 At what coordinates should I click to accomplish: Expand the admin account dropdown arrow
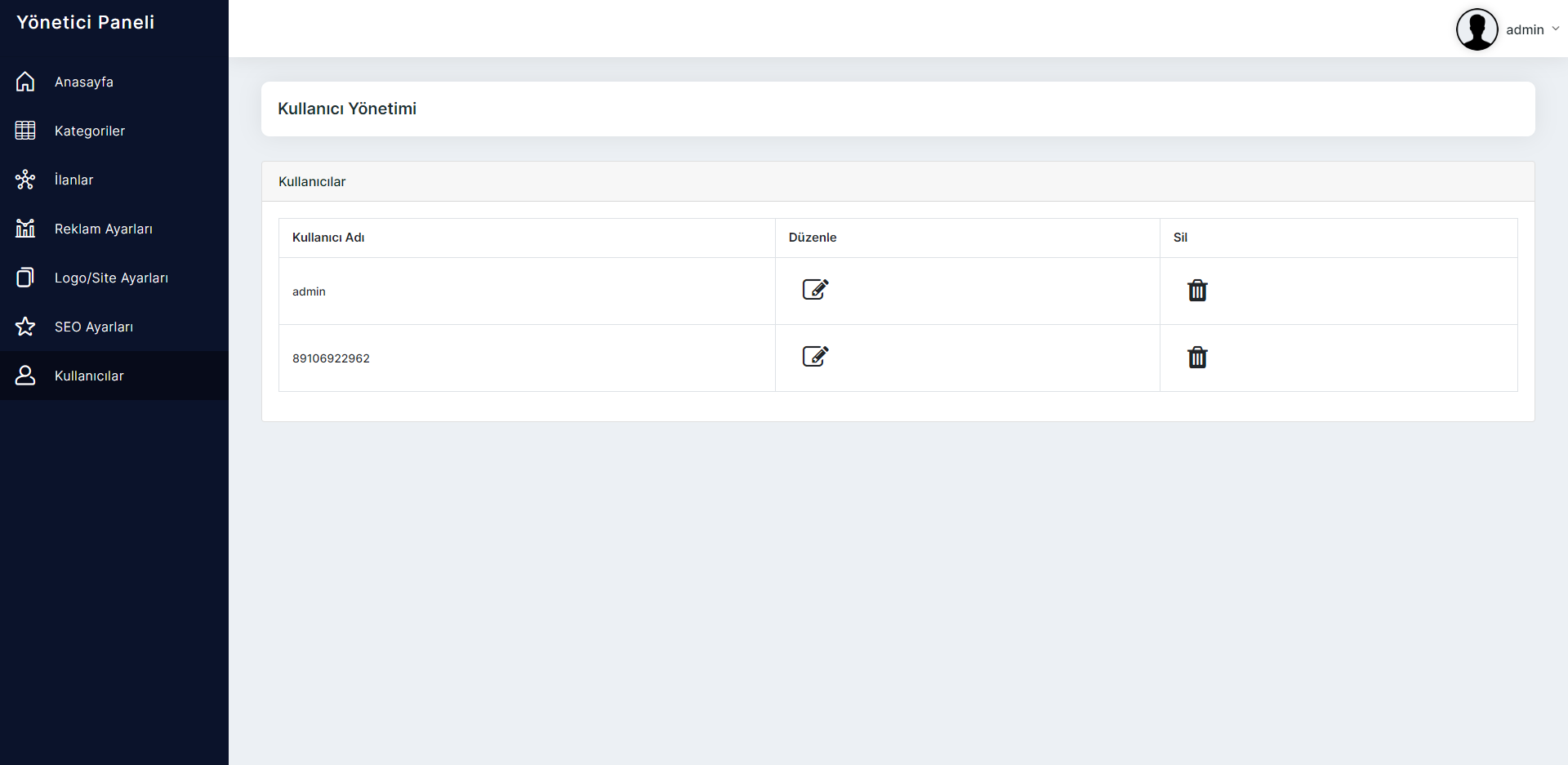point(1556,29)
